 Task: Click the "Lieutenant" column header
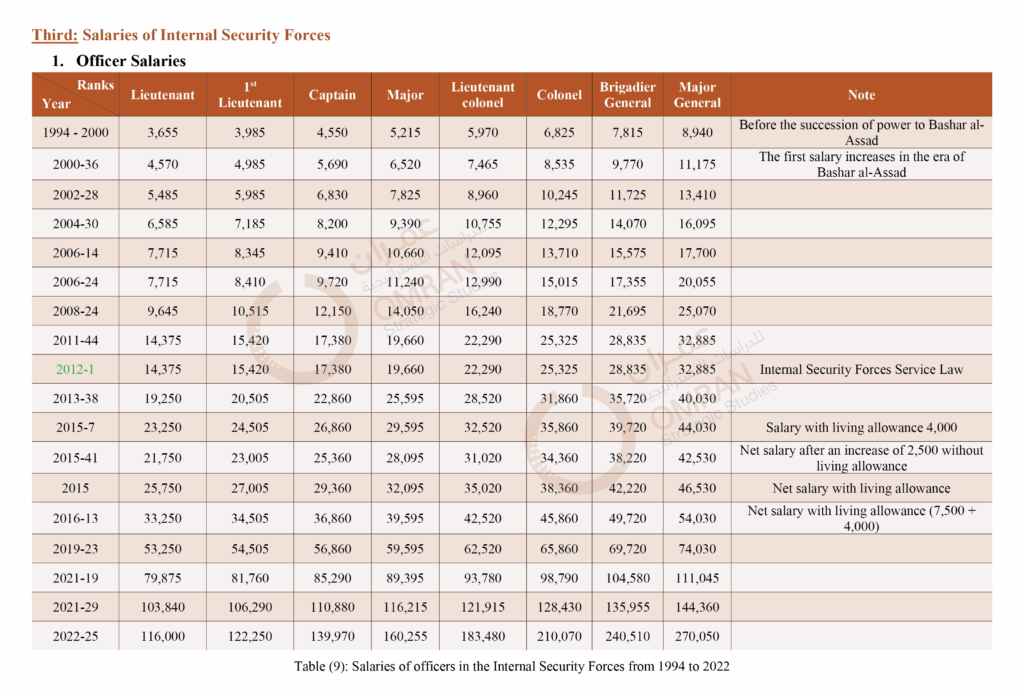coord(163,95)
